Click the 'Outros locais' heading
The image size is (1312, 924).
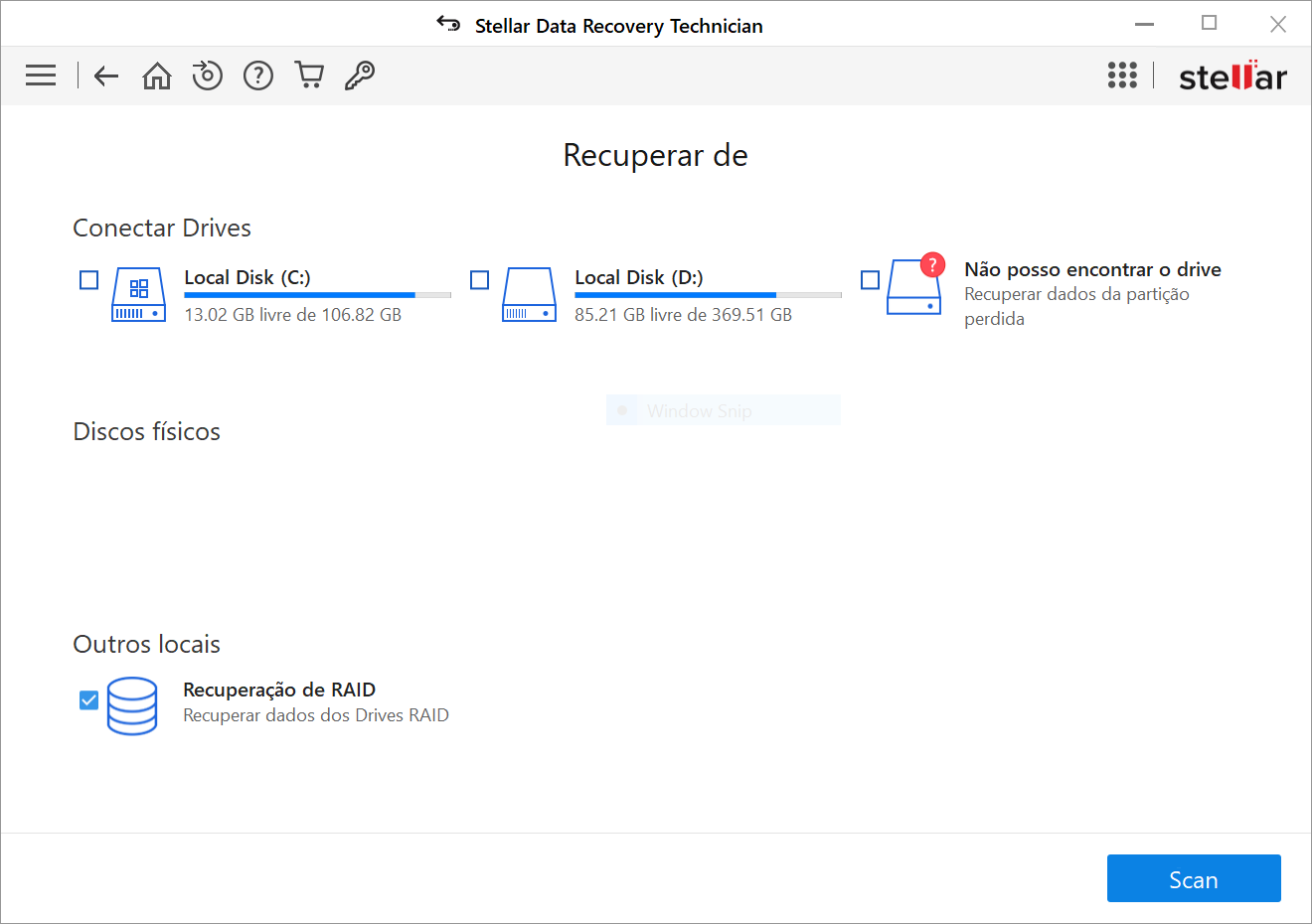147,644
